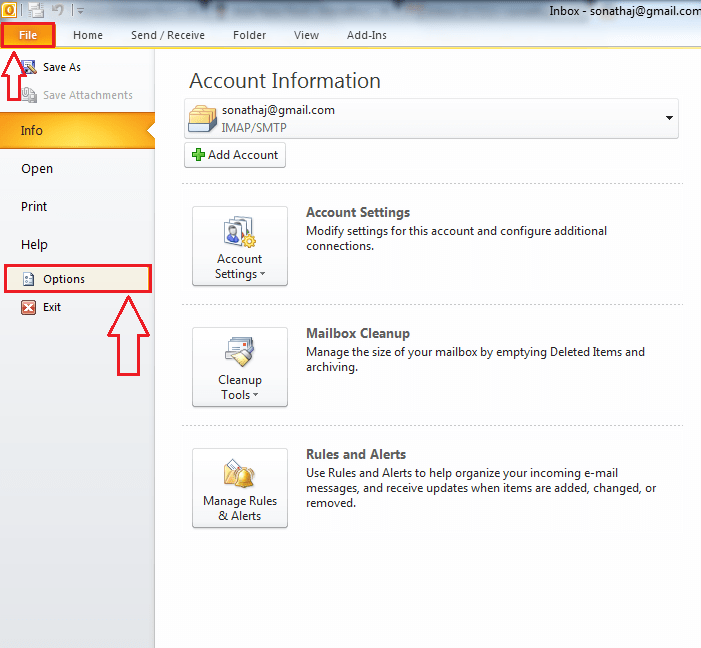The height and width of the screenshot is (648, 701).
Task: Click the Save Attachments paperclip icon
Action: tap(29, 95)
